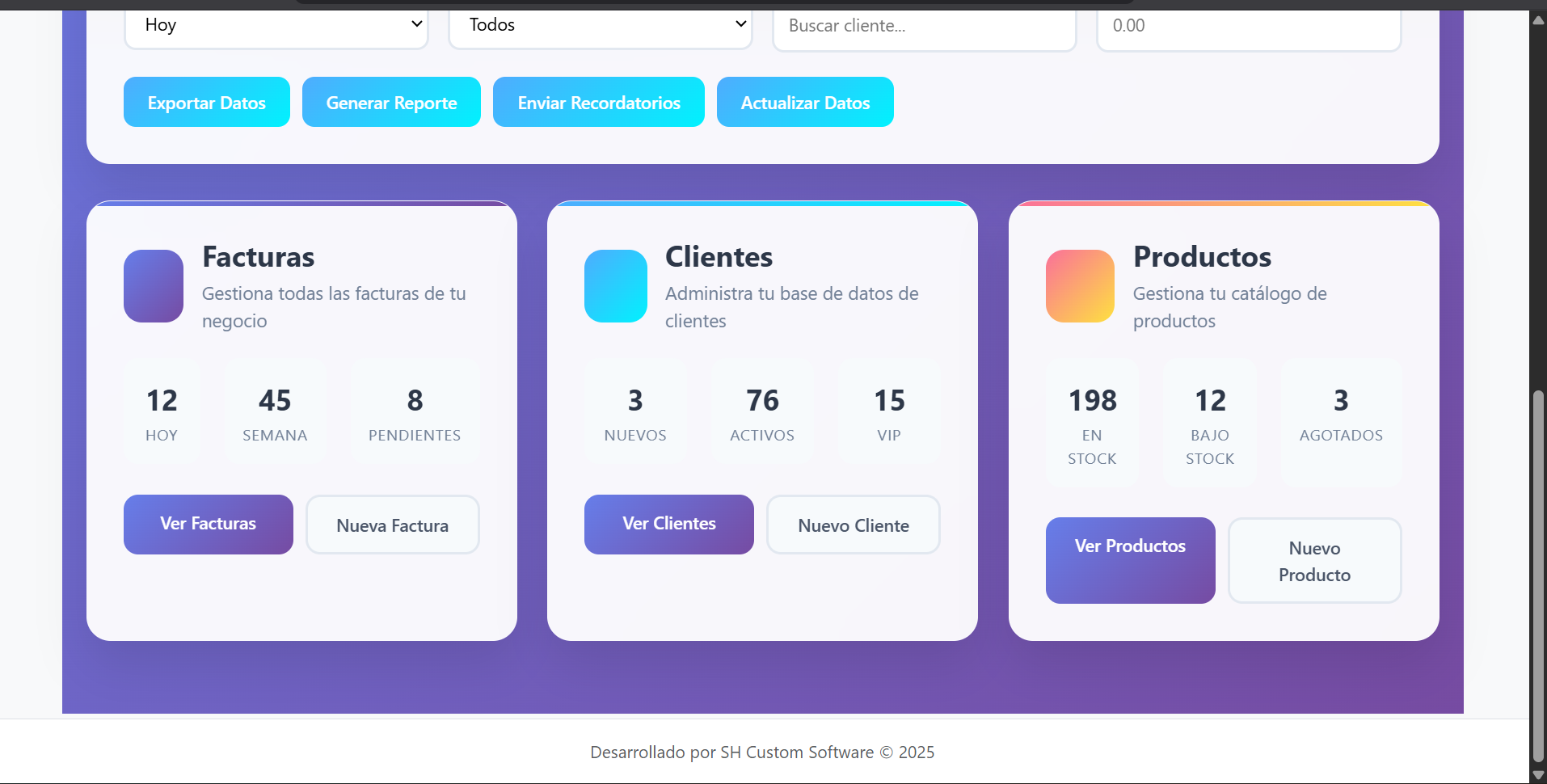Send reminders with Enviar Recordatorios
The width and height of the screenshot is (1547, 784).
[598, 103]
